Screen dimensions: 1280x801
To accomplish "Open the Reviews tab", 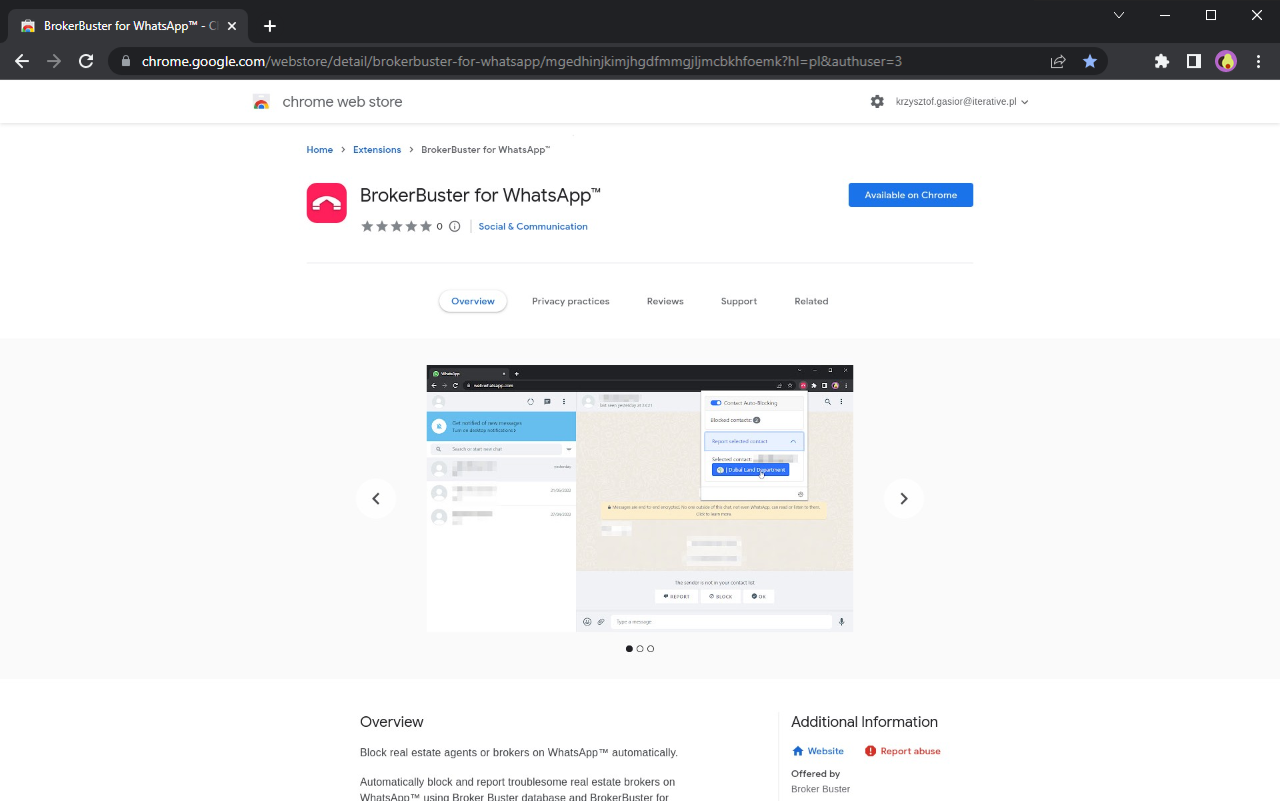I will click(x=665, y=301).
